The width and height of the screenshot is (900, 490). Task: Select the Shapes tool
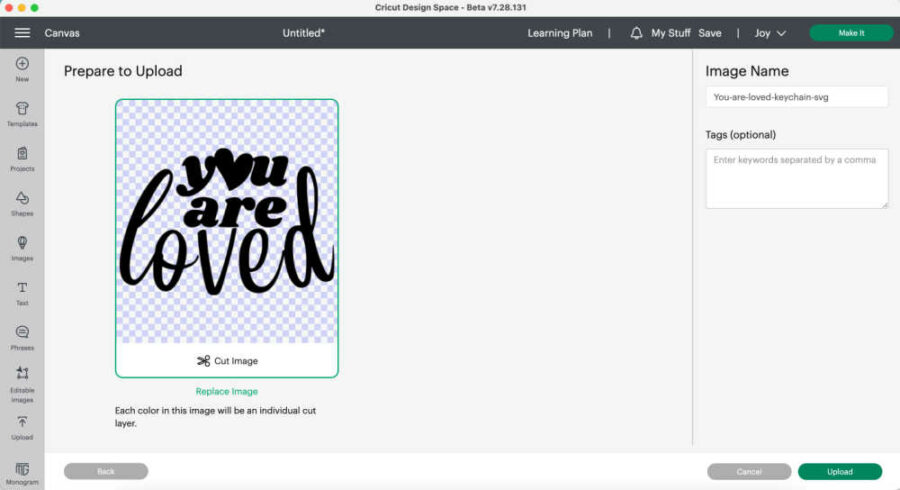pyautogui.click(x=22, y=203)
